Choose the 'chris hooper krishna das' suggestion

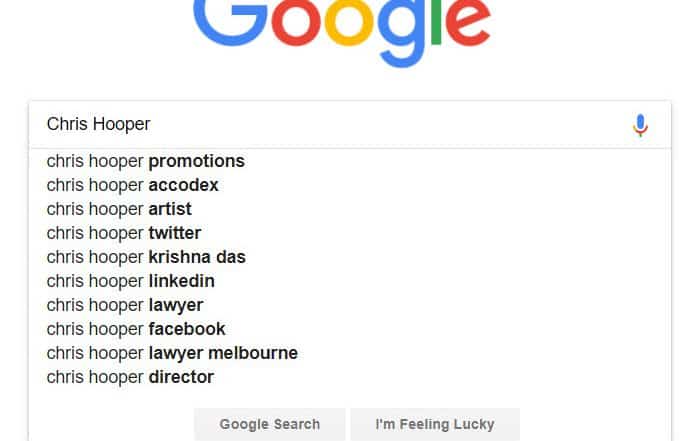[146, 257]
